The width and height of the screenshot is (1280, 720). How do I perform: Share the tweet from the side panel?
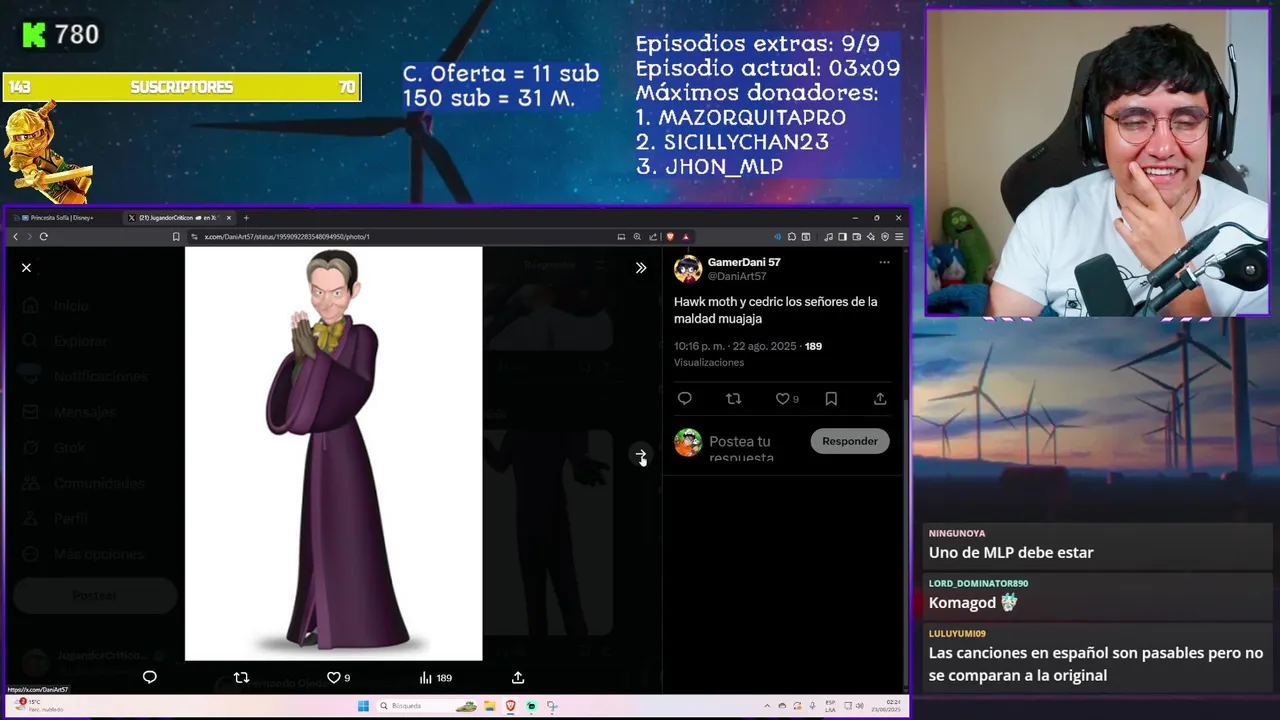pyautogui.click(x=880, y=398)
